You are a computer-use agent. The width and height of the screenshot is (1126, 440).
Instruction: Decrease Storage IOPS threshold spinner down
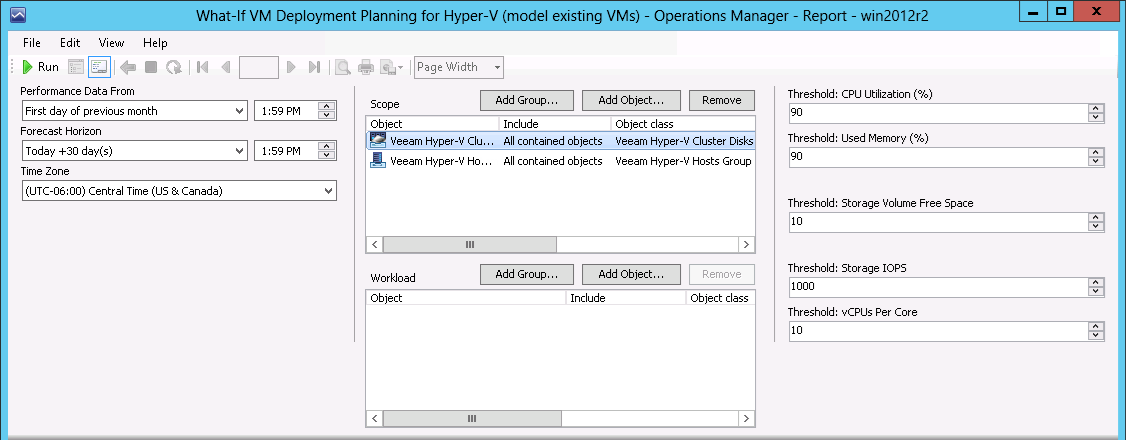click(x=1096, y=291)
